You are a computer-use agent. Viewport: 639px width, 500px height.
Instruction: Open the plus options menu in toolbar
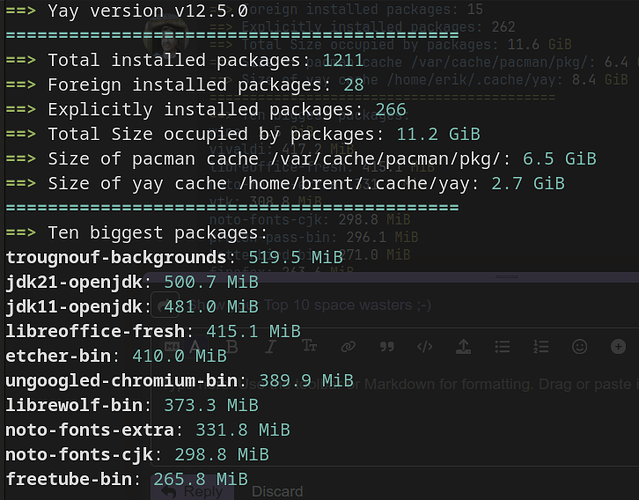tap(618, 347)
